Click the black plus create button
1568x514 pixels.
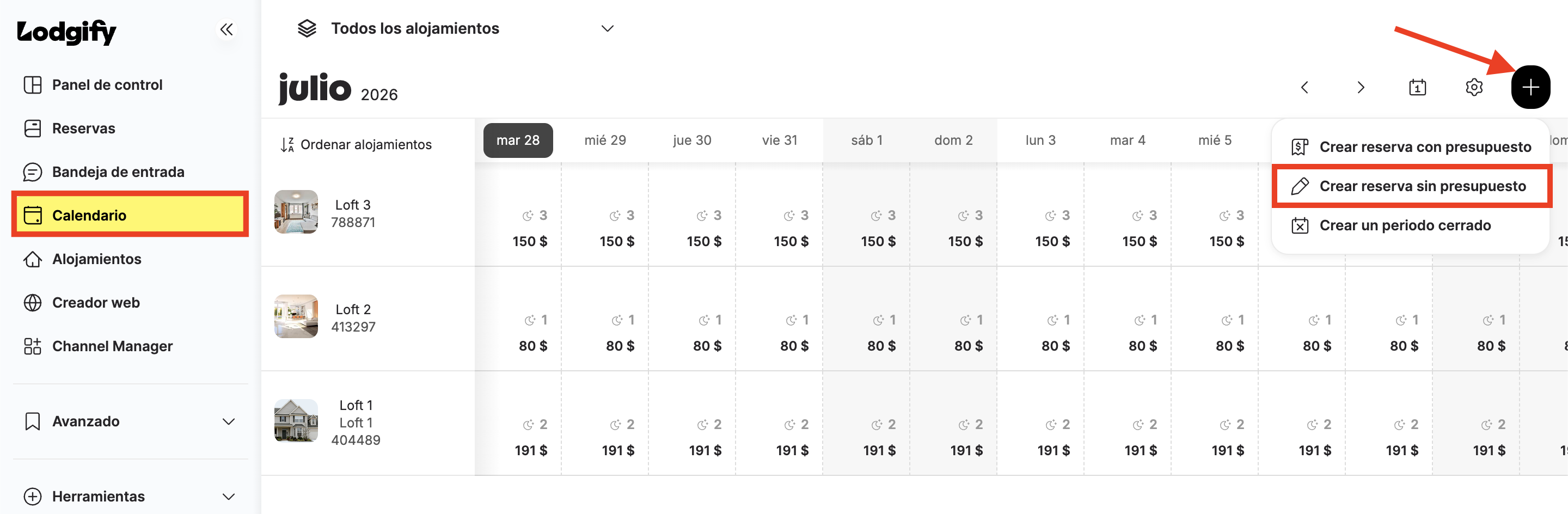[1530, 87]
